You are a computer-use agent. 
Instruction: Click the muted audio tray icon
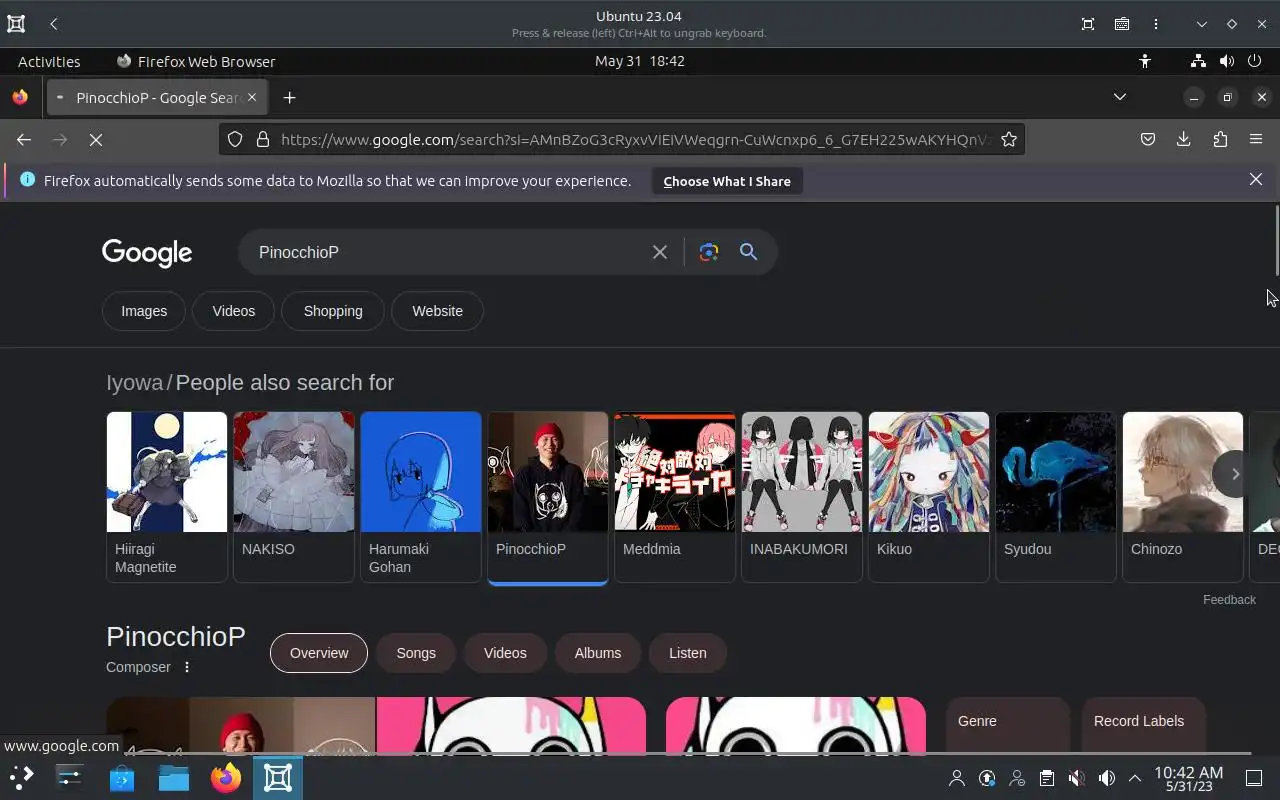click(x=1077, y=778)
